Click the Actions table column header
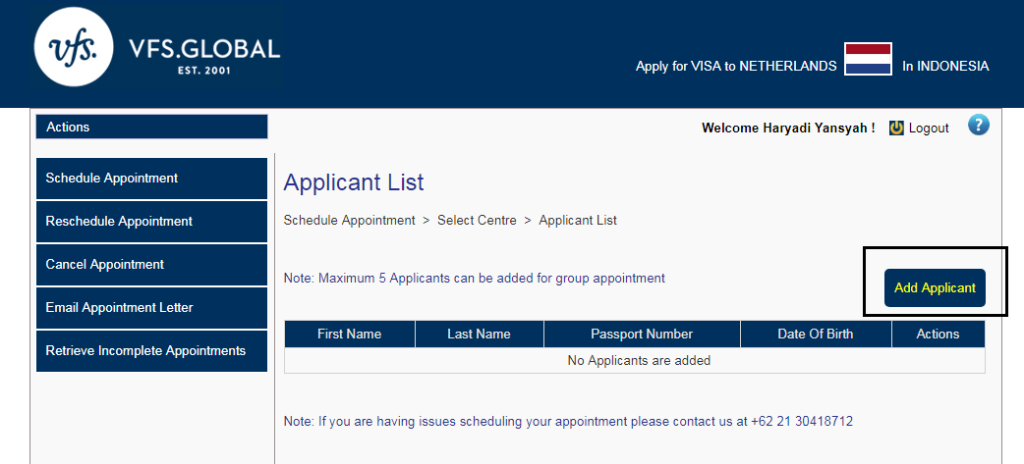 point(938,334)
